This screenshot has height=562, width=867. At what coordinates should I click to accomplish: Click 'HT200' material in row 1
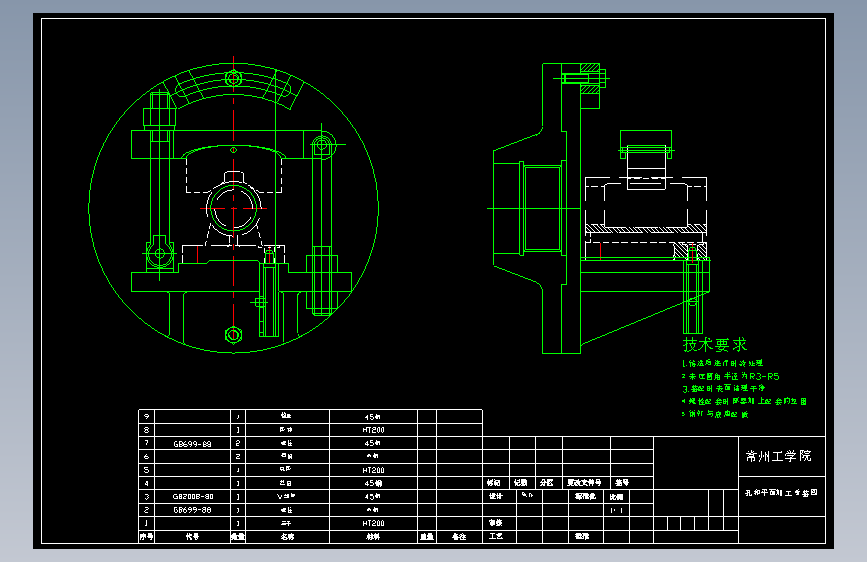[x=373, y=523]
